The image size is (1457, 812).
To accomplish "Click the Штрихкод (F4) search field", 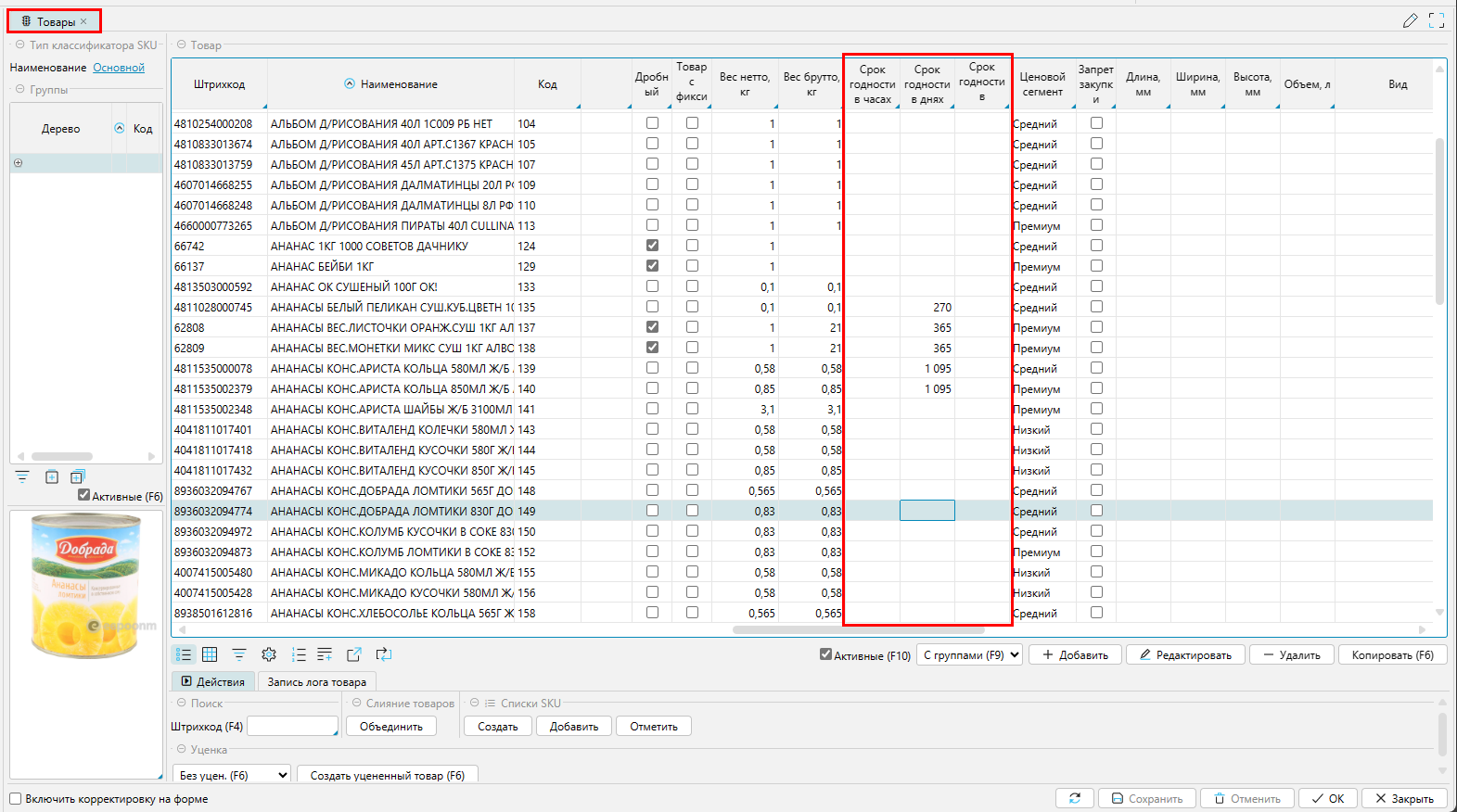I will [292, 726].
